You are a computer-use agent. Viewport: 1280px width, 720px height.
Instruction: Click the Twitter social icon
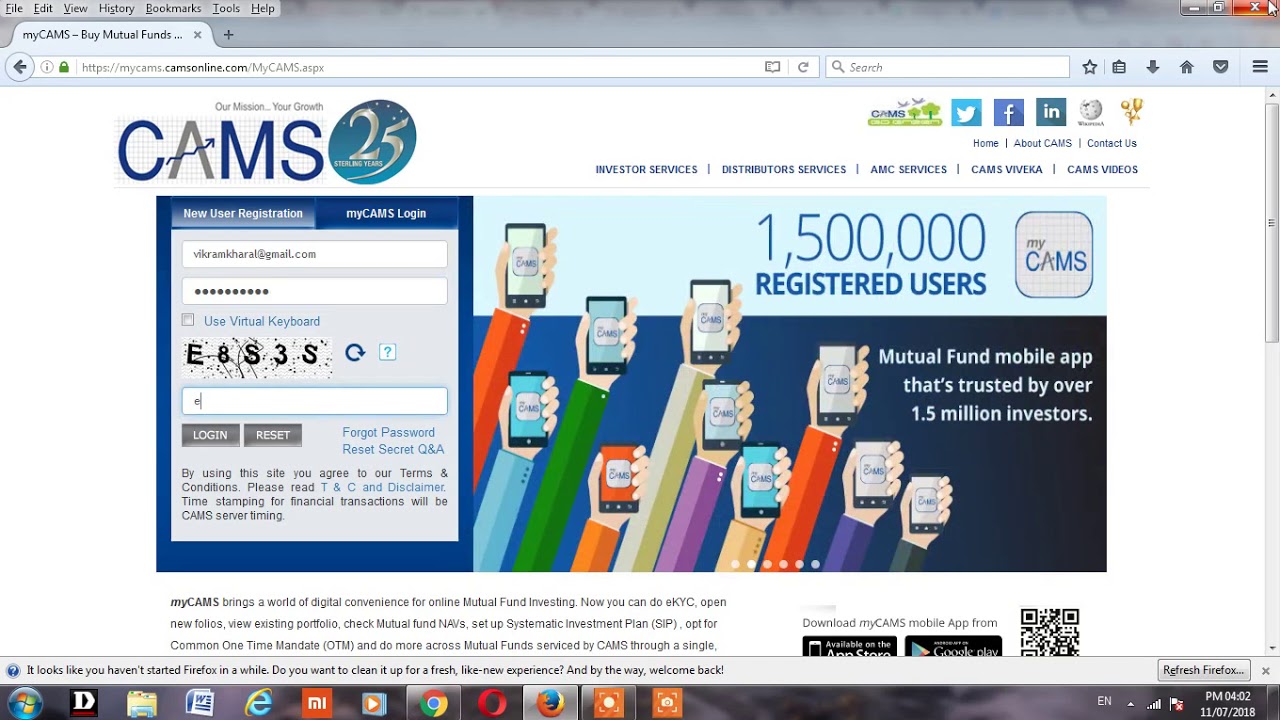coord(966,113)
